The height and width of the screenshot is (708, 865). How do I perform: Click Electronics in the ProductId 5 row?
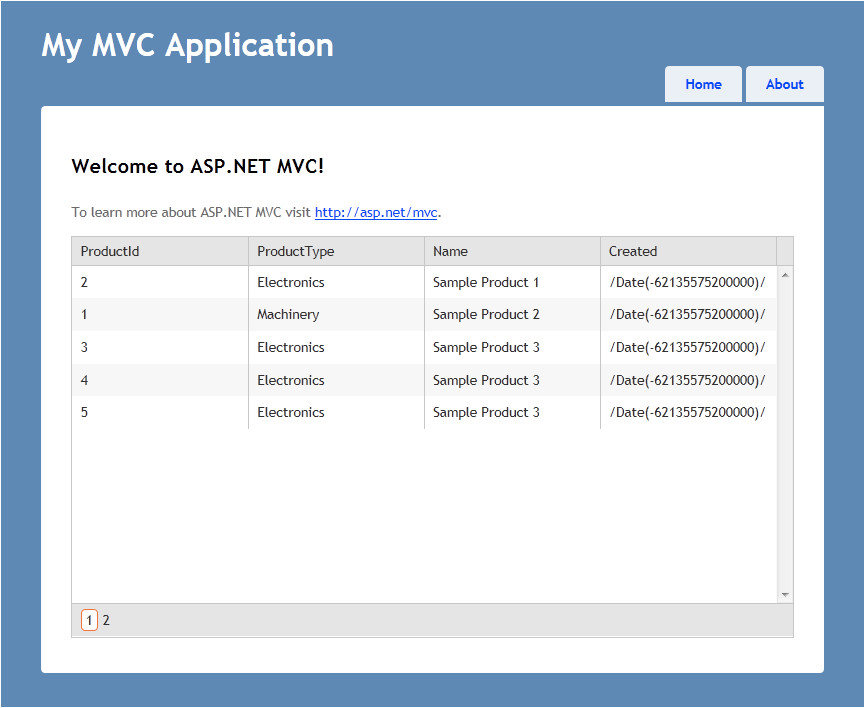336,412
